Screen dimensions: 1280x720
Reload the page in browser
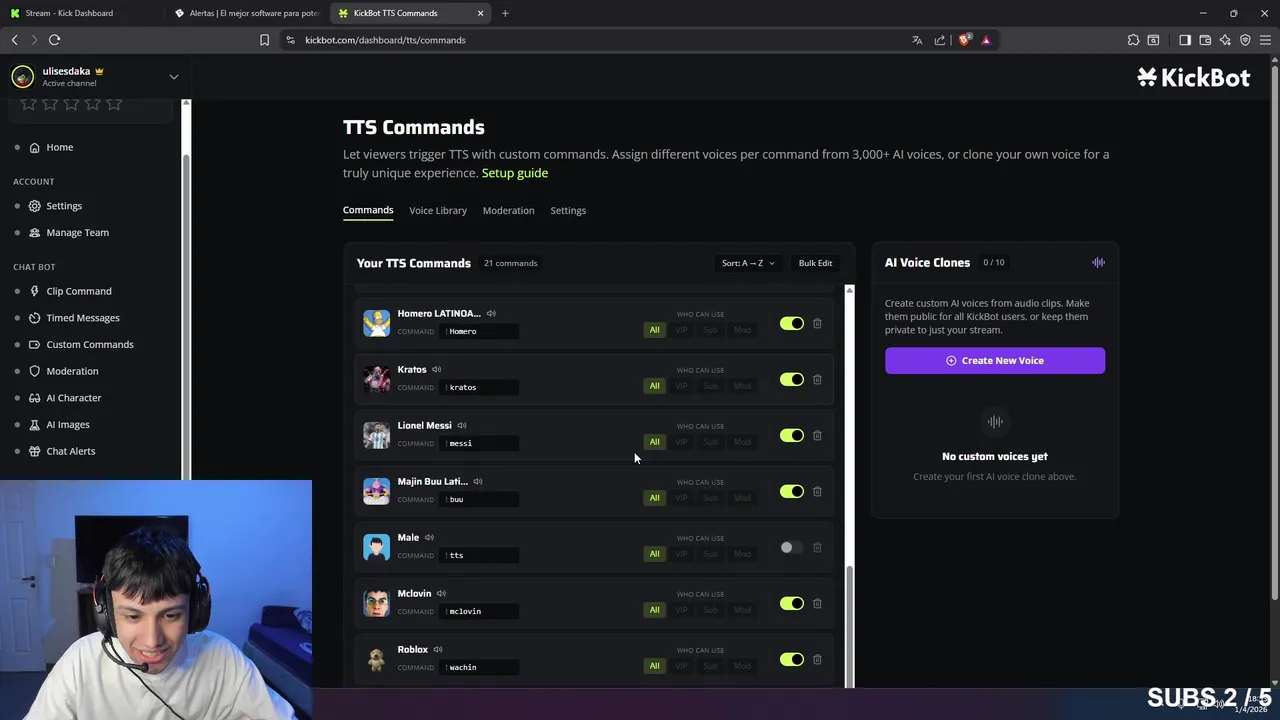[x=54, y=40]
